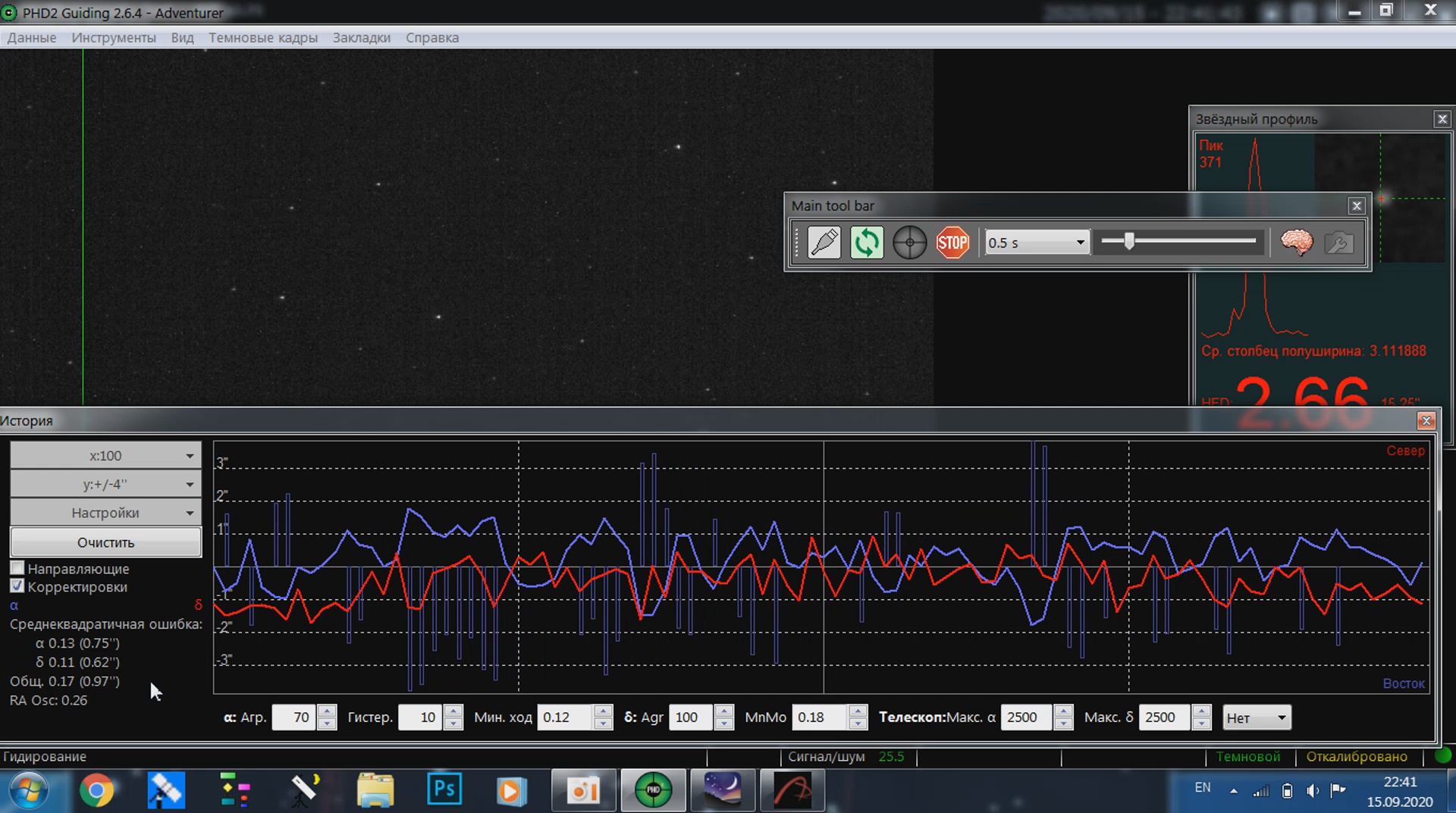The width and height of the screenshot is (1456, 813).
Task: Click the camera settings wrench icon
Action: [x=1338, y=243]
